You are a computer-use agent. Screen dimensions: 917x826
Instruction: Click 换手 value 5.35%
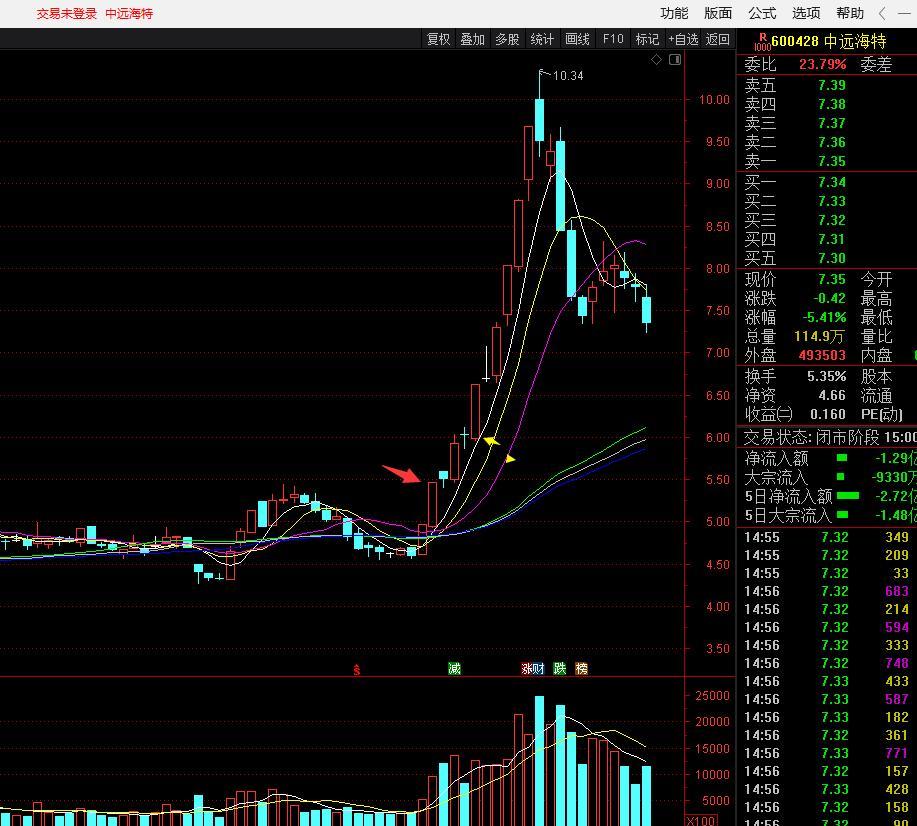click(x=826, y=377)
